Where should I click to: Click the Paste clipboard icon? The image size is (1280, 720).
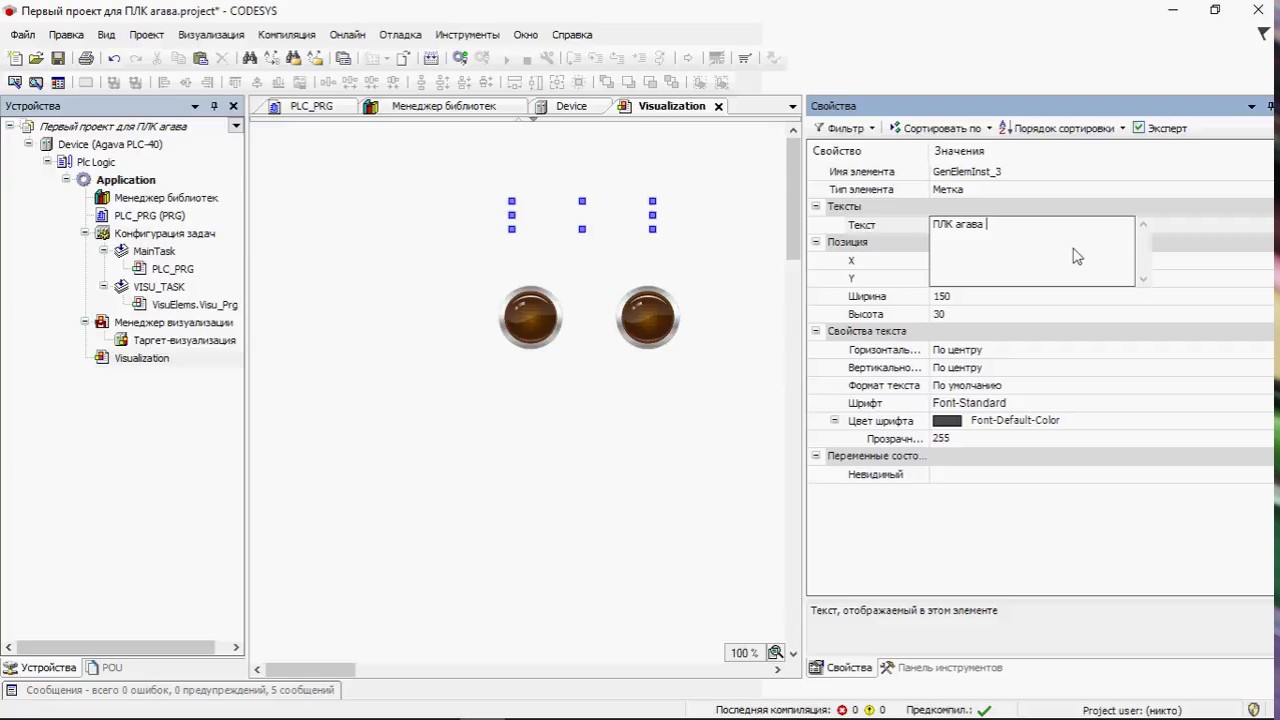(200, 59)
